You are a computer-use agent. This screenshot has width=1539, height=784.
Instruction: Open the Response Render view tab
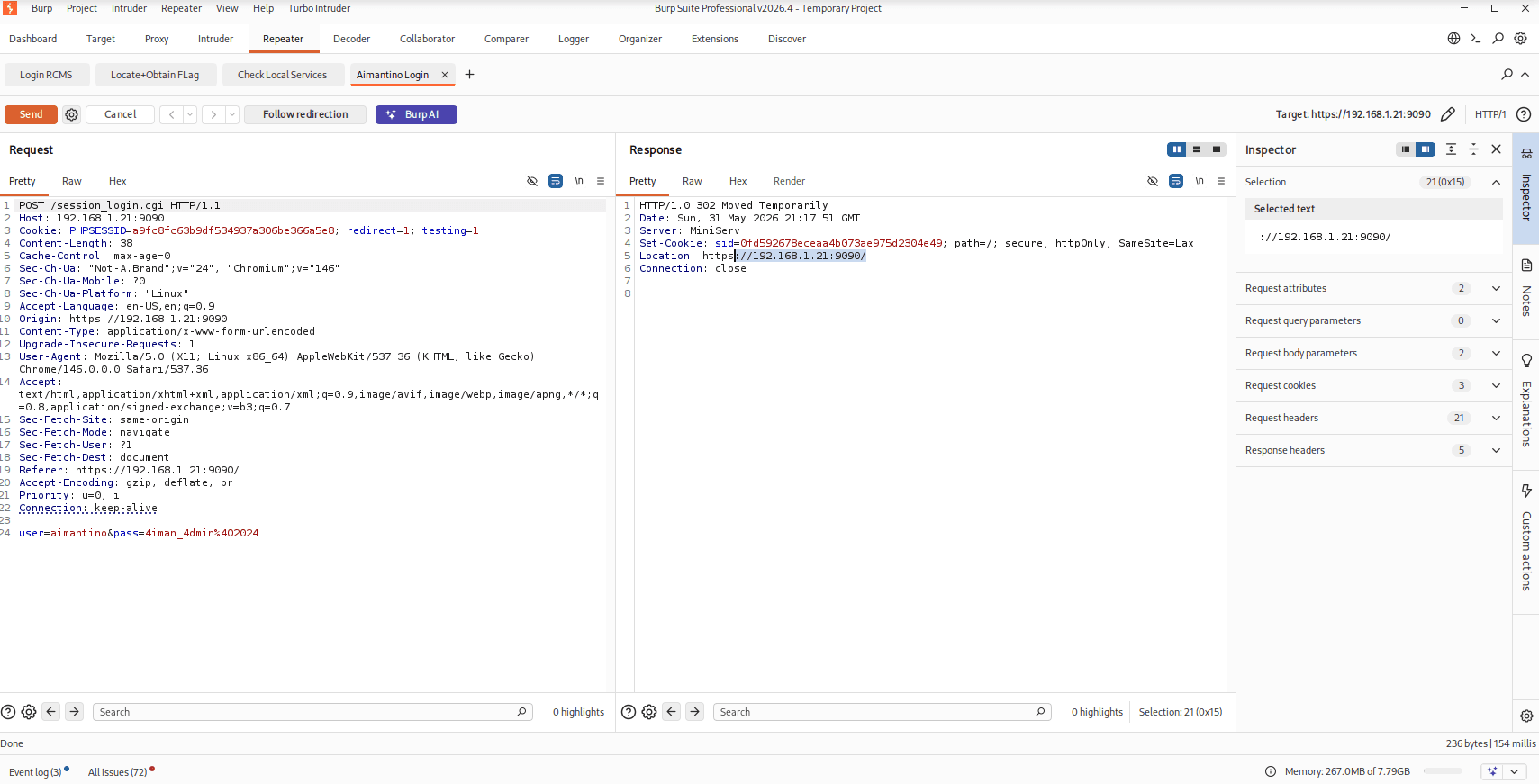(789, 181)
